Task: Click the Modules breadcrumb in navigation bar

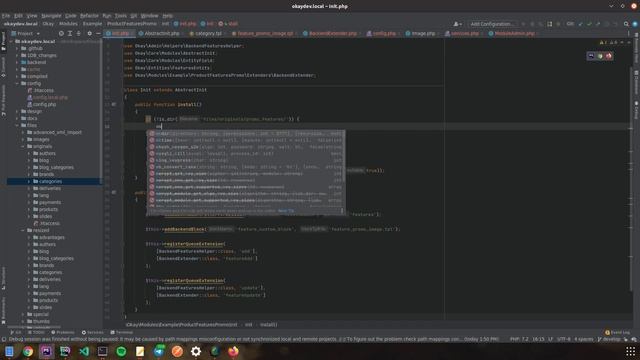Action: tap(68, 24)
